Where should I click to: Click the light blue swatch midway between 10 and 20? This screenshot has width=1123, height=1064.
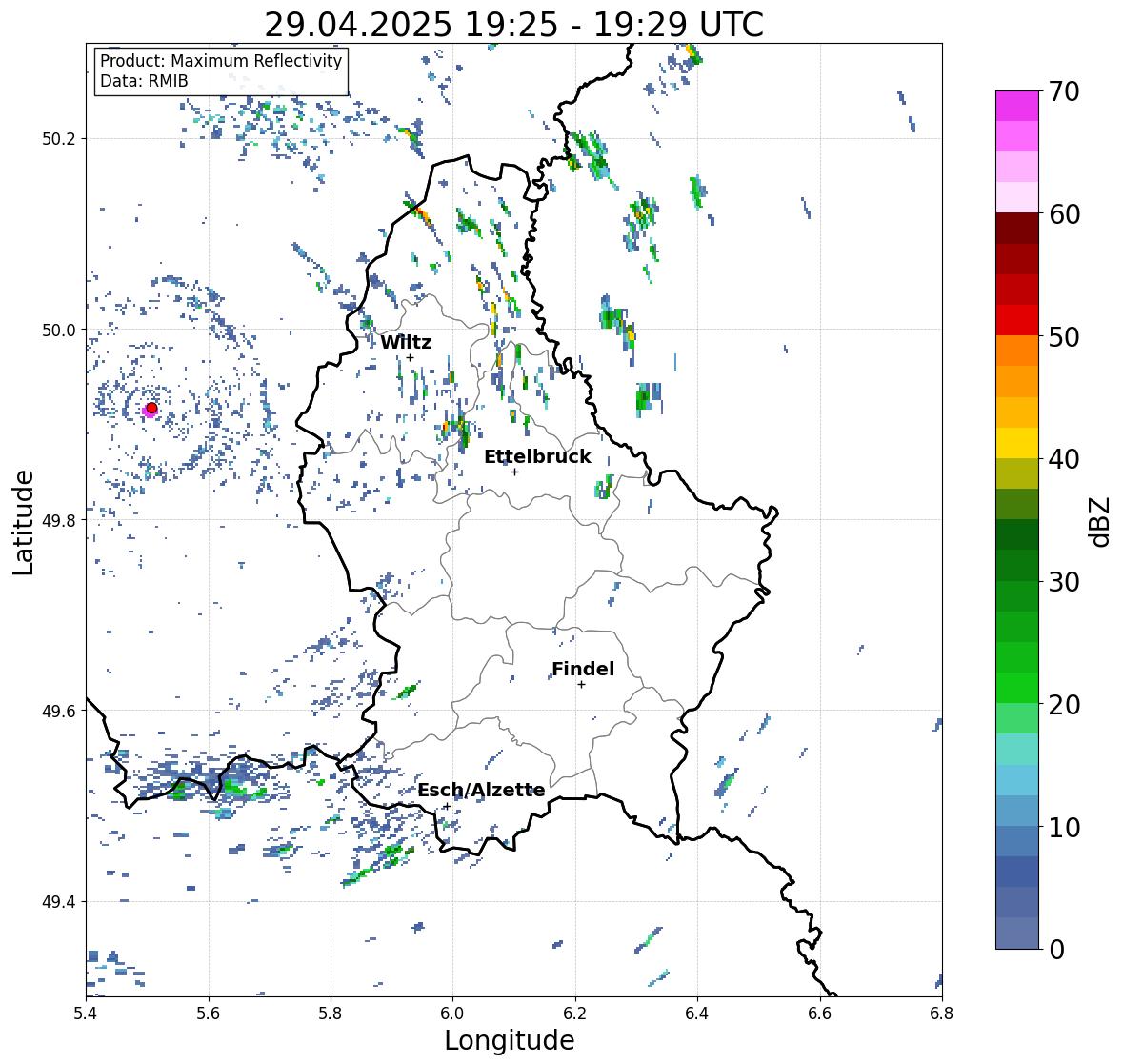click(x=1017, y=780)
